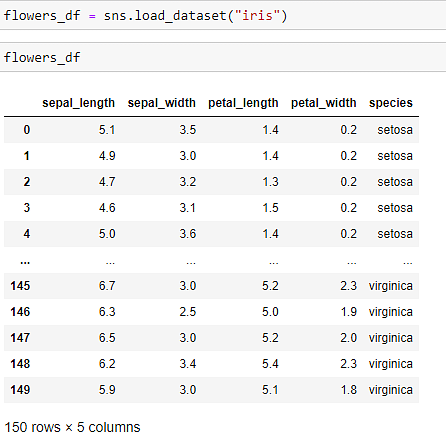Click sepal_width value 3.2 in row 2

pos(188,182)
